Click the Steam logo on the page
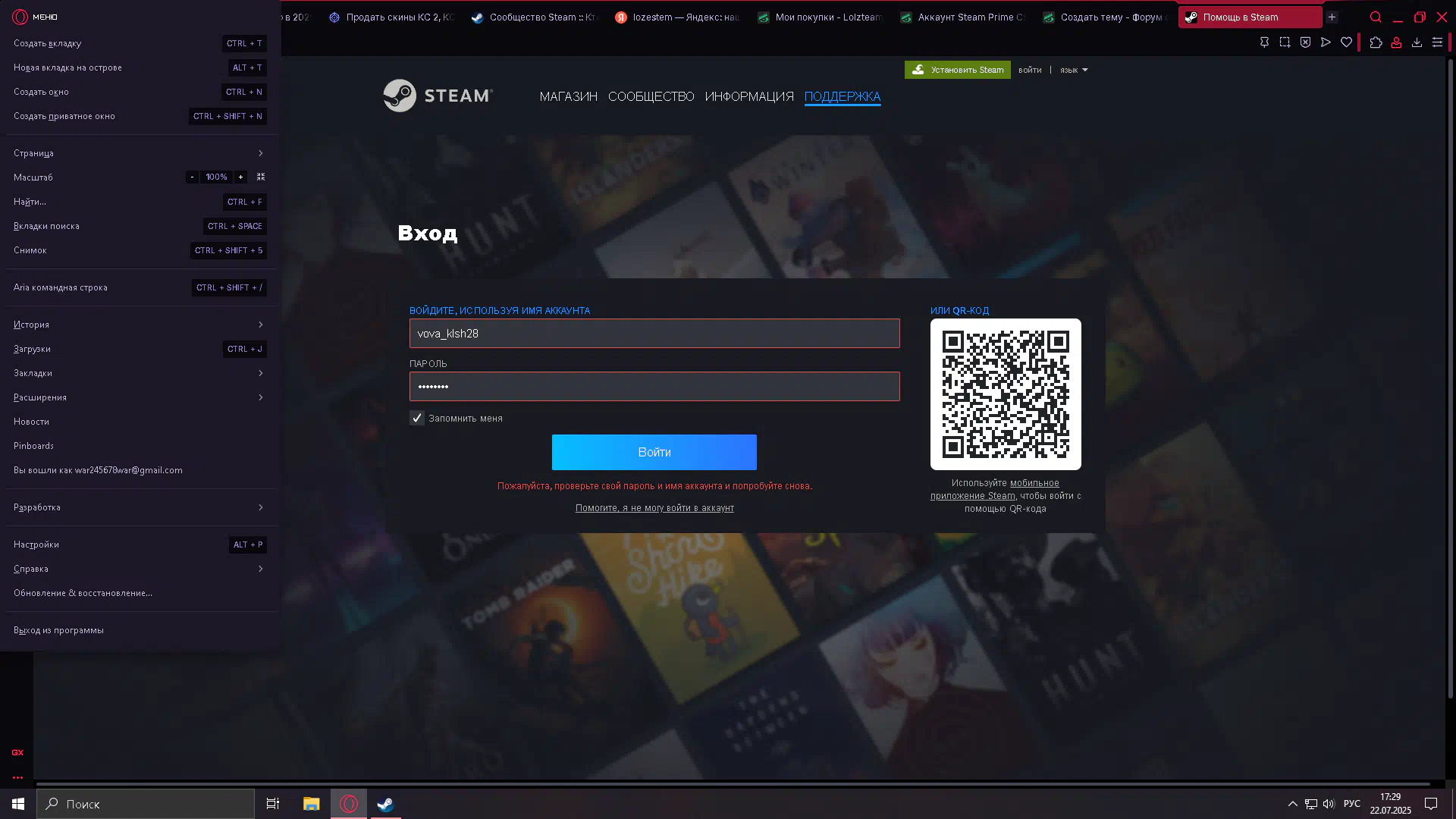This screenshot has width=1456, height=819. 438,96
